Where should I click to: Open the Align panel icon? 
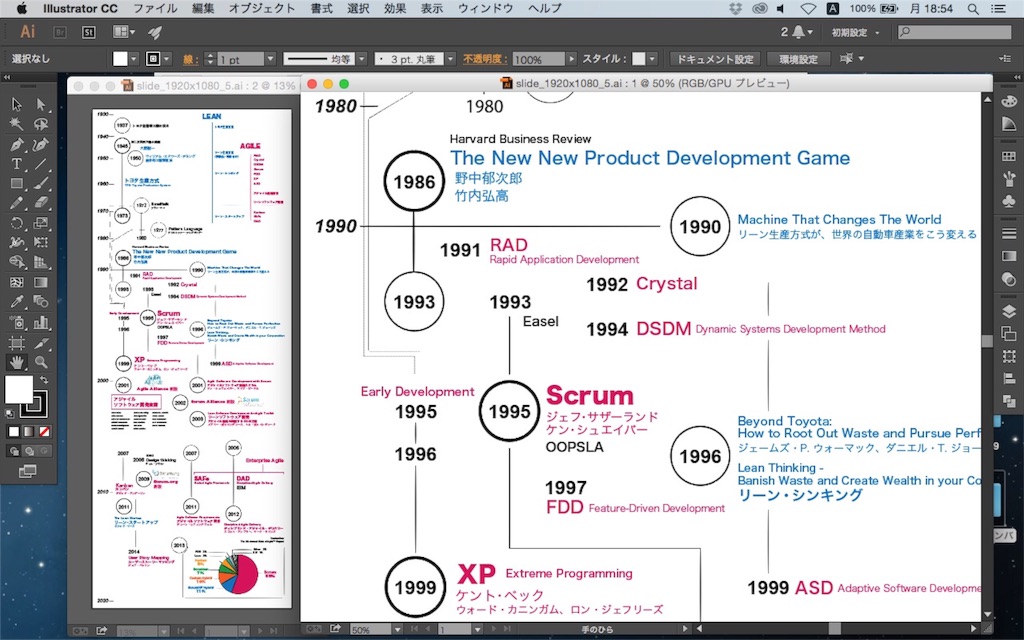1009,379
